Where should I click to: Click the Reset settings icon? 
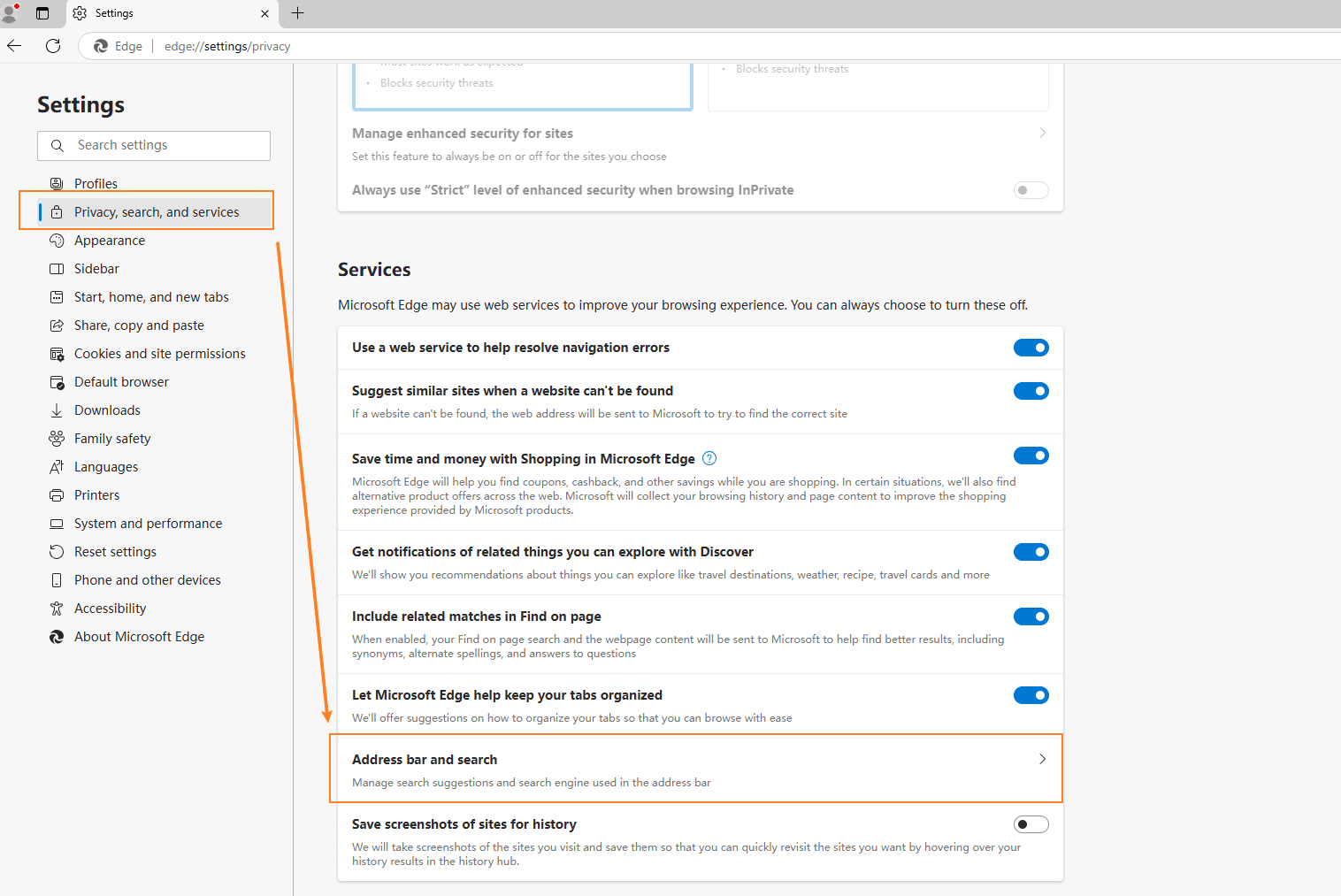57,552
